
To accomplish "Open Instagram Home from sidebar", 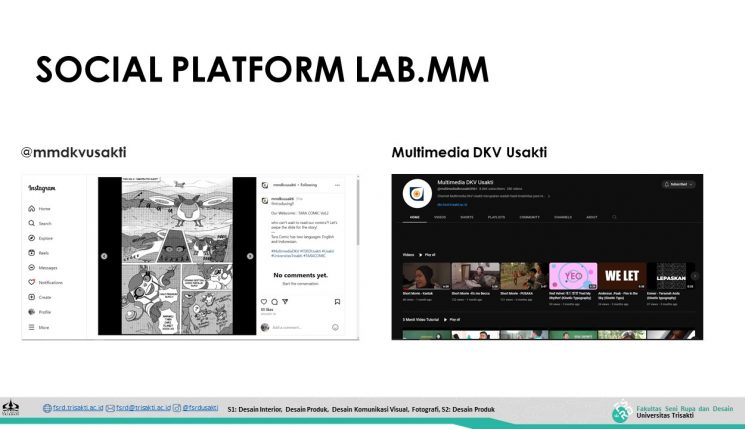I will [x=39, y=209].
